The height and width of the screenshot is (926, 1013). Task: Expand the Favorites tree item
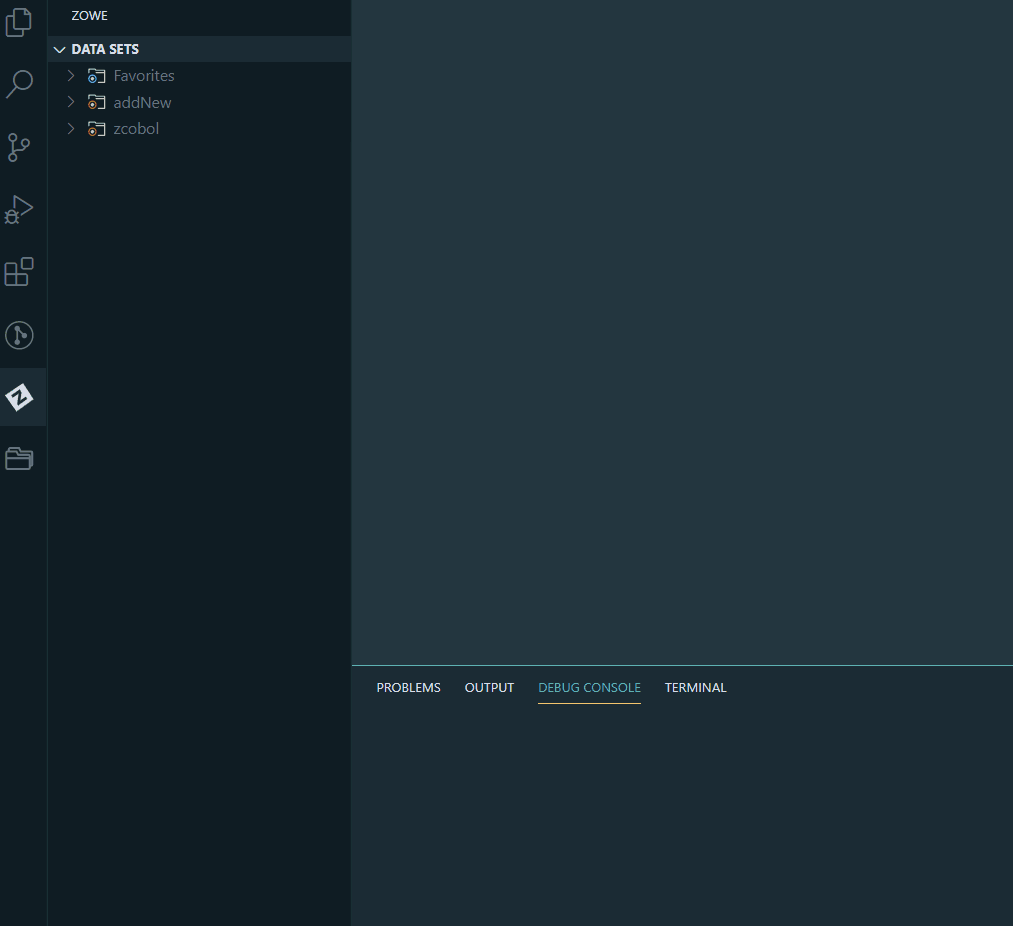click(x=70, y=75)
